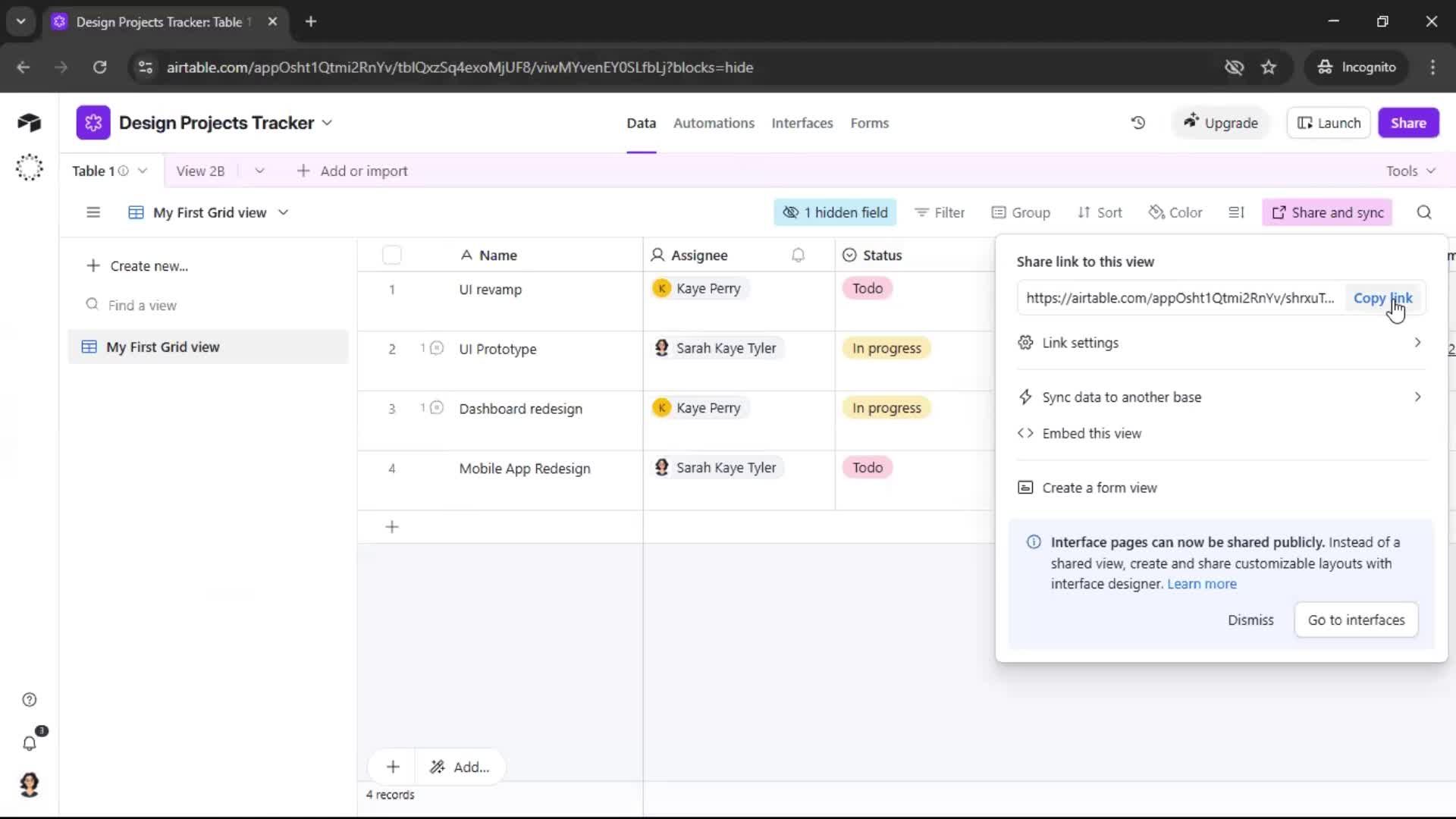Image resolution: width=1456 pixels, height=819 pixels.
Task: Click Go to interfaces button
Action: 1356,620
